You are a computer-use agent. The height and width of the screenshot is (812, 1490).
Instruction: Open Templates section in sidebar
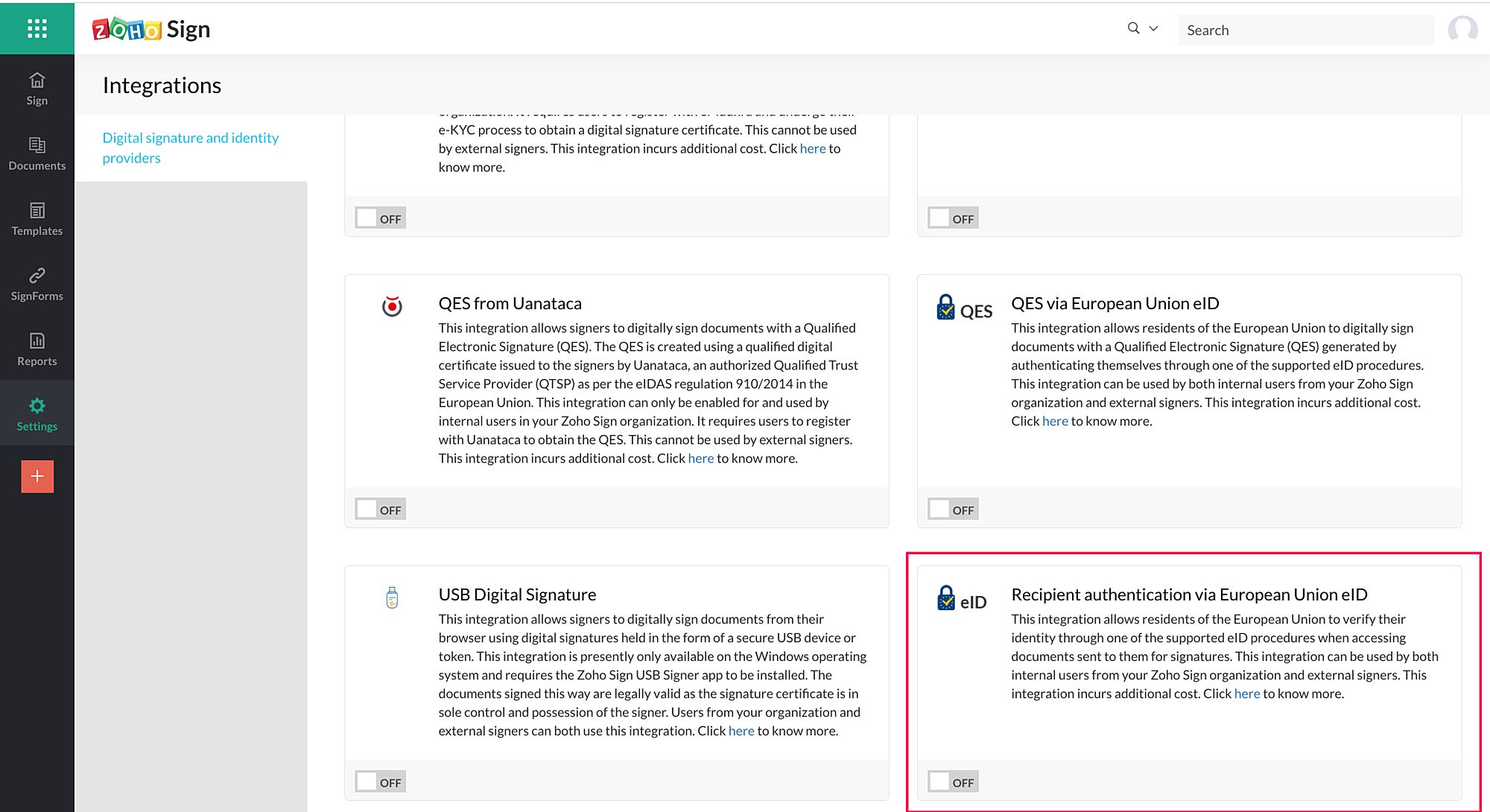point(37,219)
